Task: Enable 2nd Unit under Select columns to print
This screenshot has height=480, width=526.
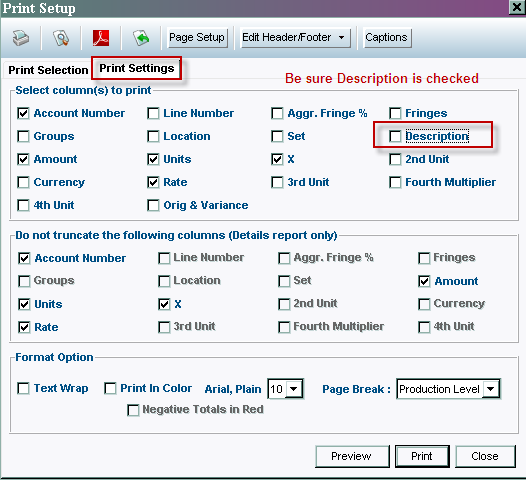Action: coord(395,159)
